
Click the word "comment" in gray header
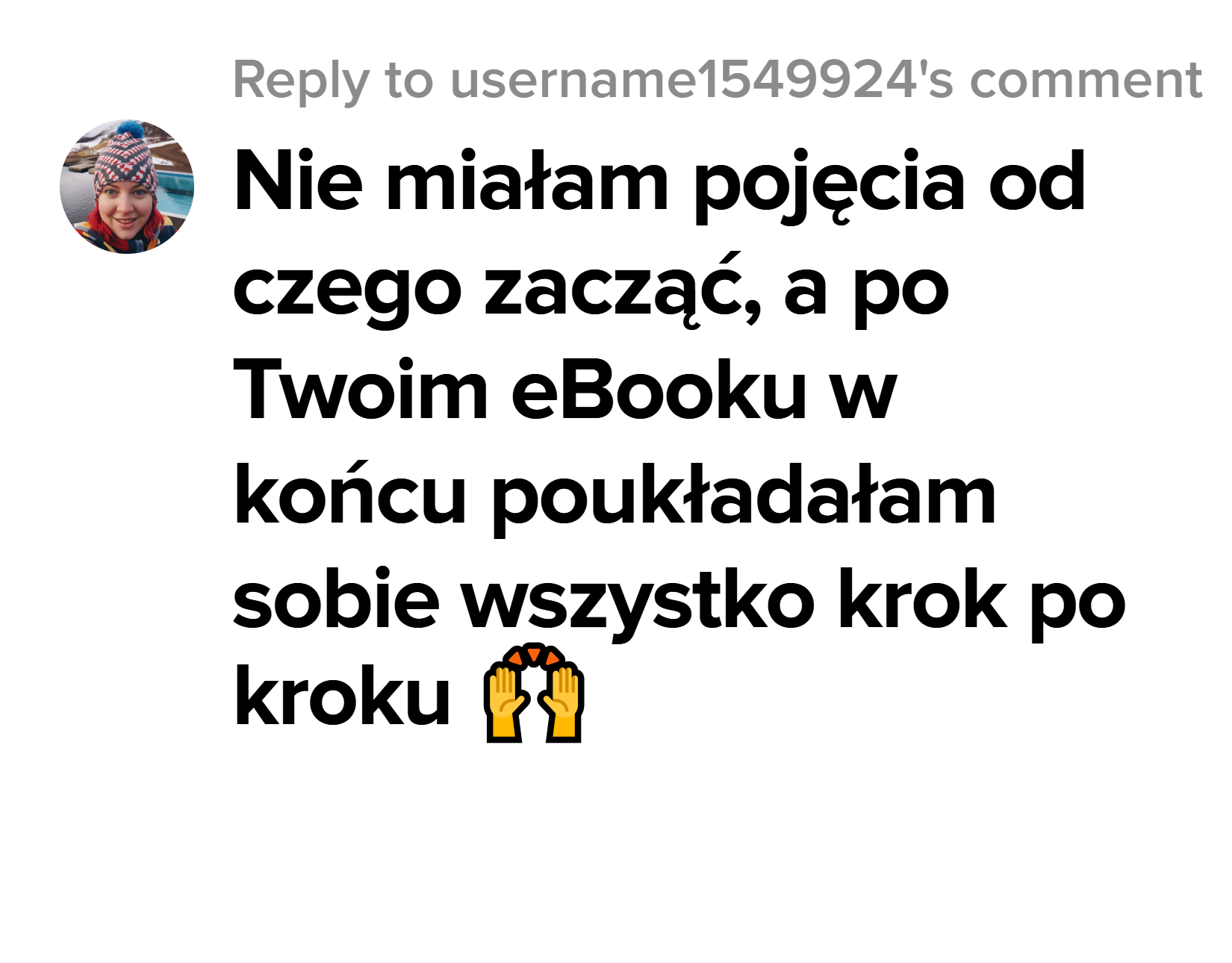[1086, 81]
